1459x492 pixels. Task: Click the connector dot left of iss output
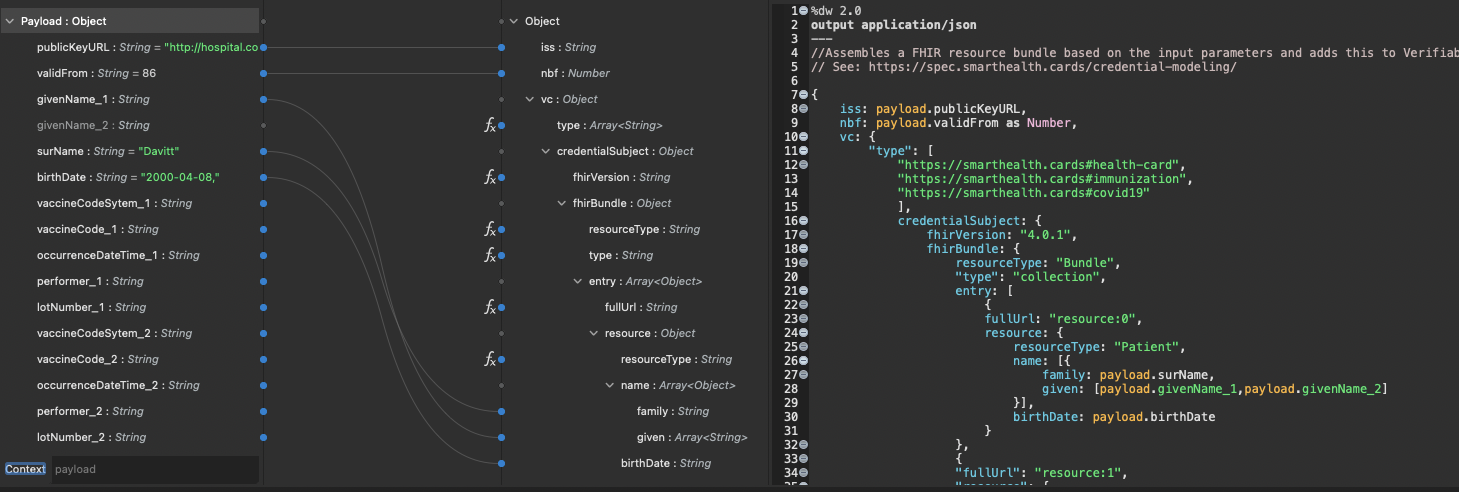[501, 47]
